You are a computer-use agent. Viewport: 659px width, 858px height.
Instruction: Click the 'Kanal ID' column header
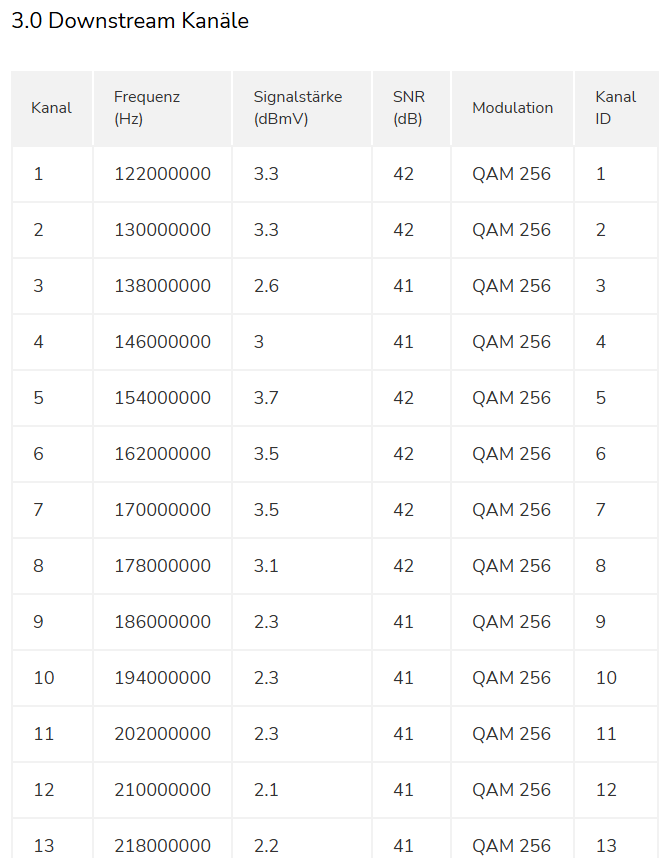coord(615,108)
